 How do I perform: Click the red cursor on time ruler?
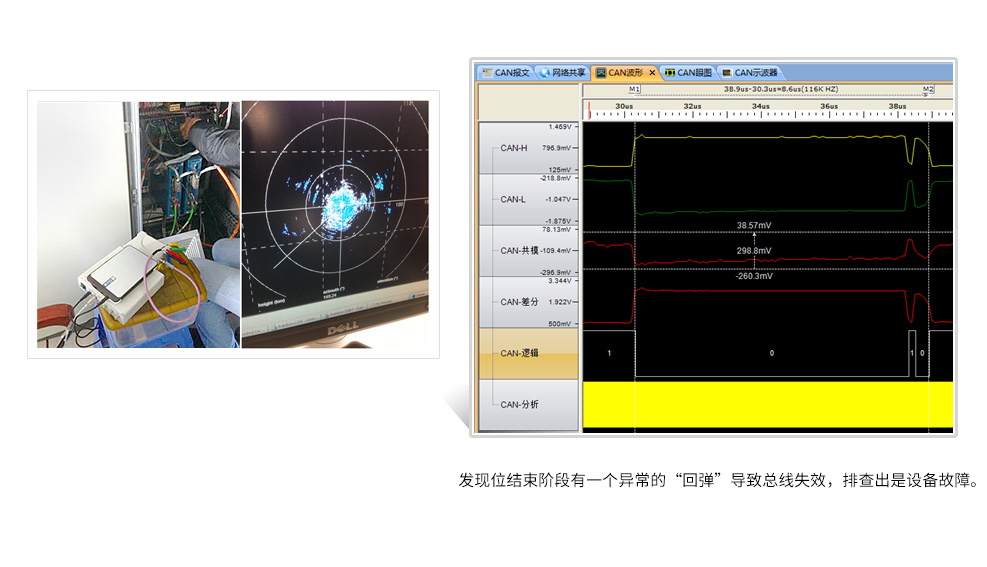pyautogui.click(x=589, y=109)
